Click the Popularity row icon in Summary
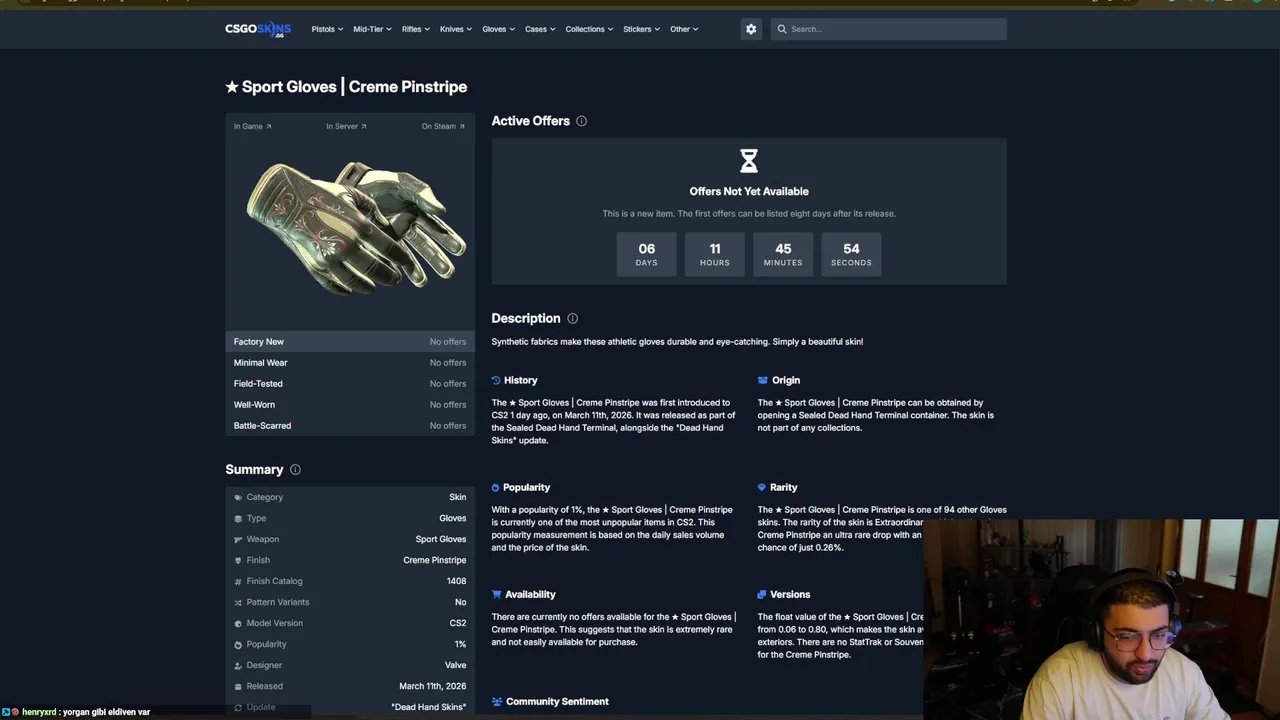Image resolution: width=1280 pixels, height=720 pixels. (x=238, y=644)
